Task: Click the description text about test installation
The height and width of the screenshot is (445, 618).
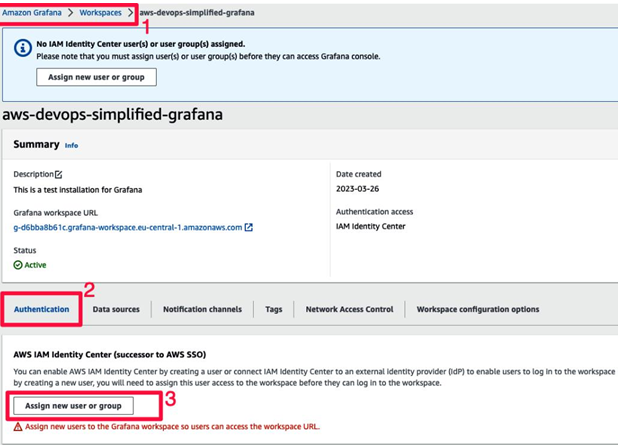Action: (78, 190)
